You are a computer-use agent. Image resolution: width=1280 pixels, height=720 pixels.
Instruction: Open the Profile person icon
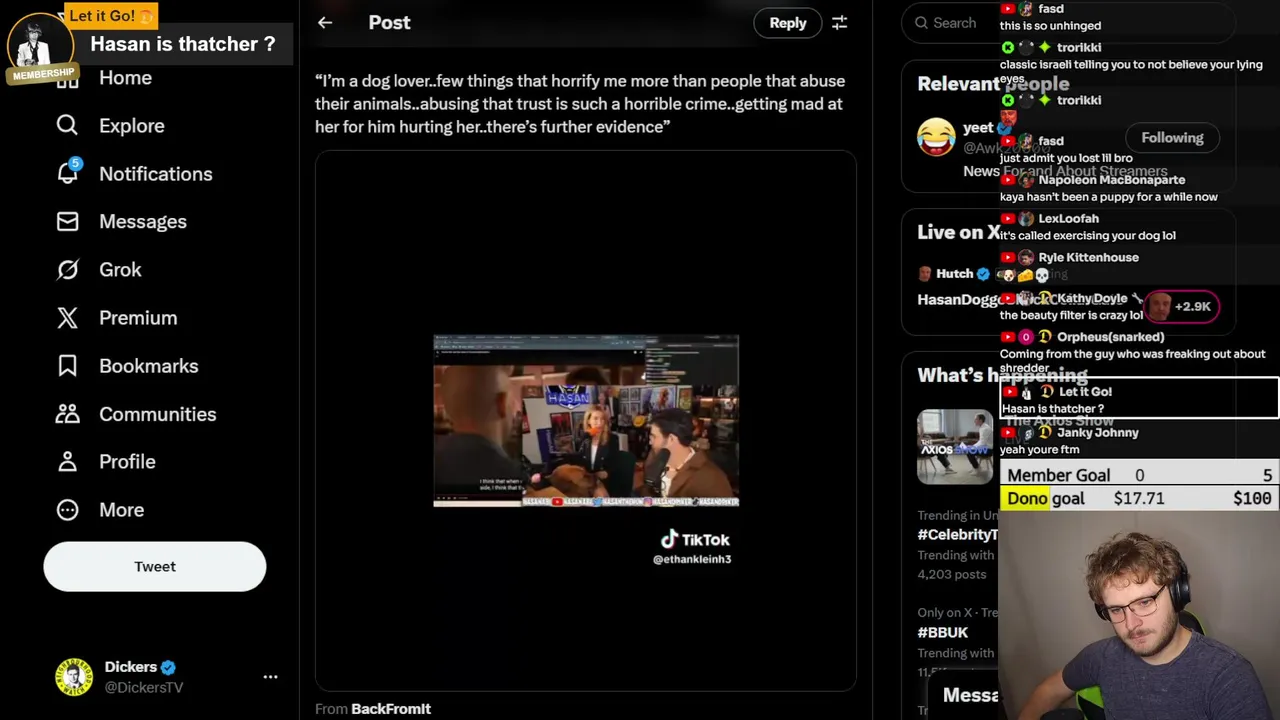point(67,461)
